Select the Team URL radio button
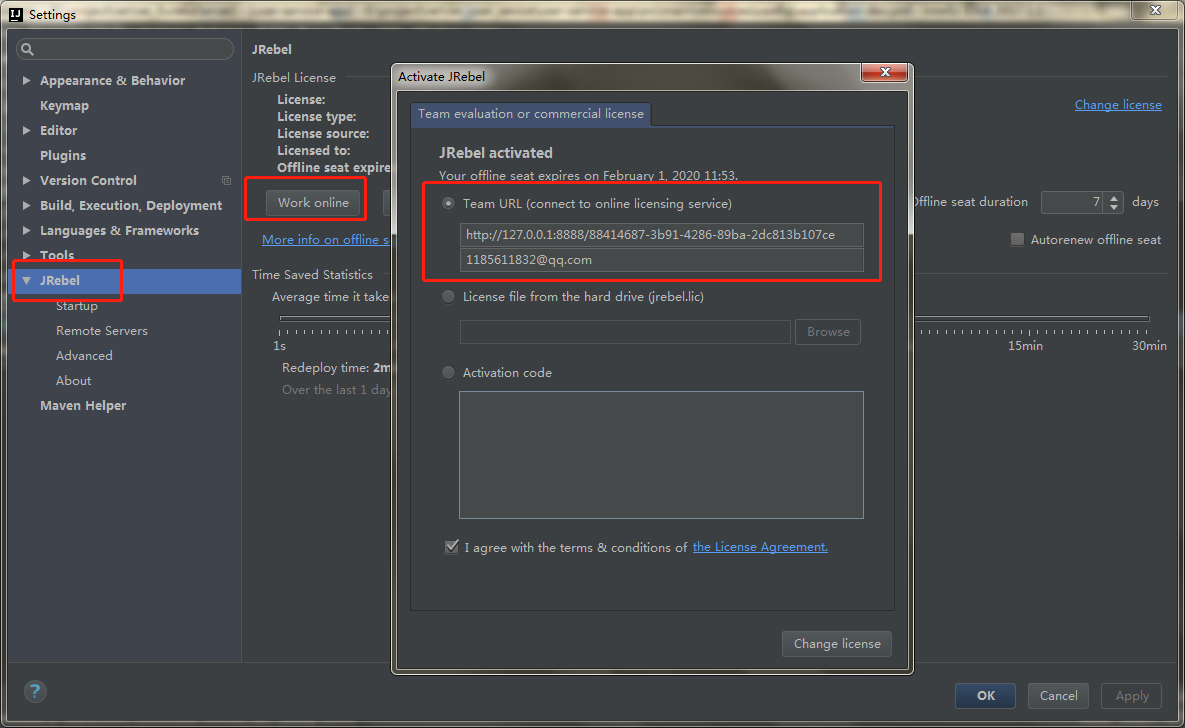 pyautogui.click(x=448, y=203)
